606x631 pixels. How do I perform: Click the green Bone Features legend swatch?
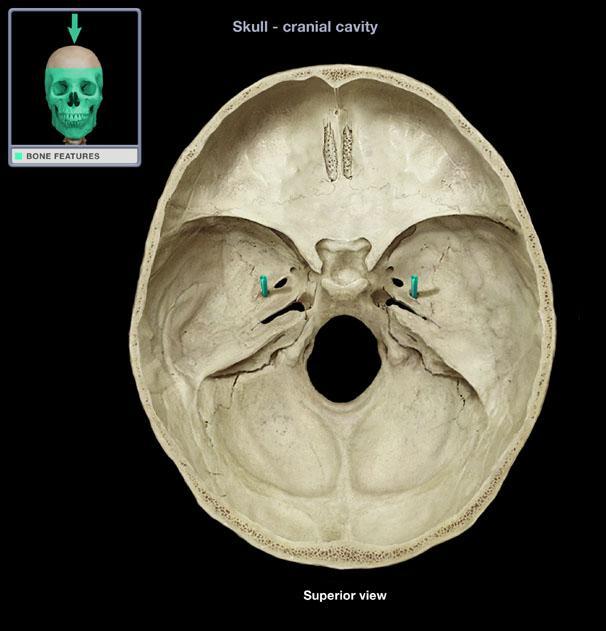pyautogui.click(x=18, y=157)
